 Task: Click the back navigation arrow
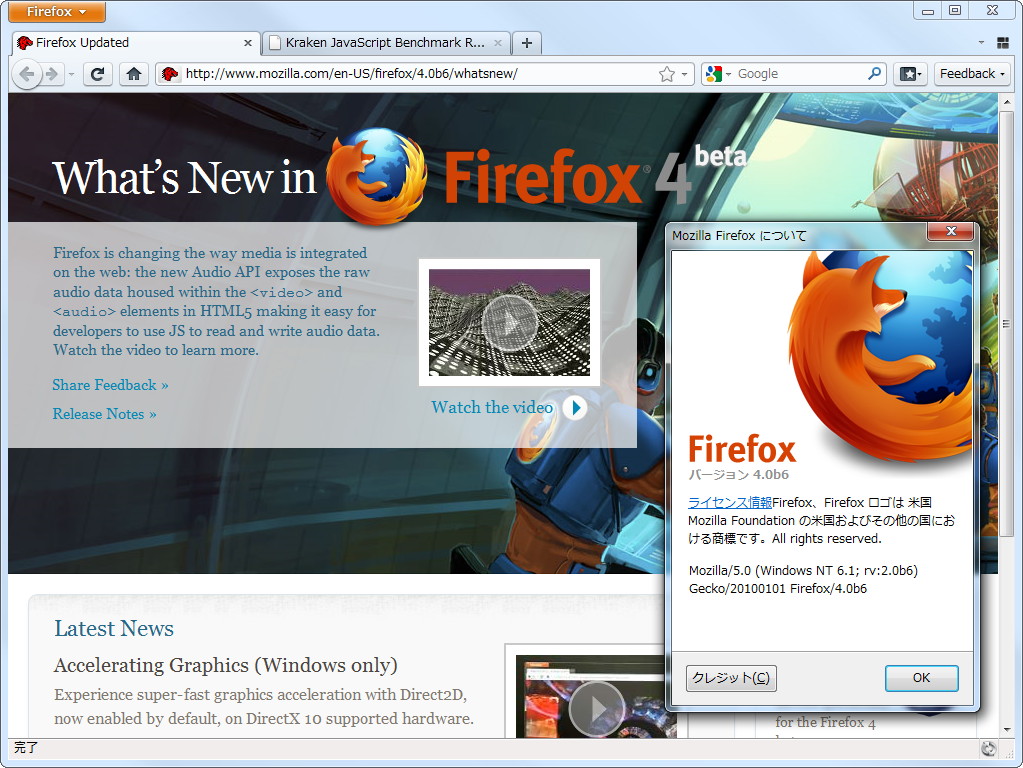pos(27,73)
